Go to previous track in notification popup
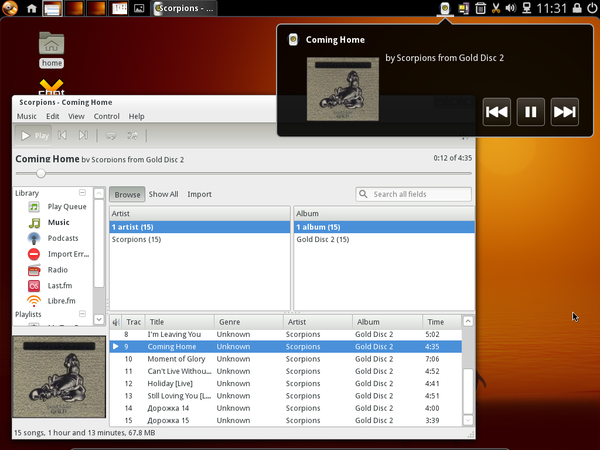The width and height of the screenshot is (600, 450). pyautogui.click(x=497, y=112)
